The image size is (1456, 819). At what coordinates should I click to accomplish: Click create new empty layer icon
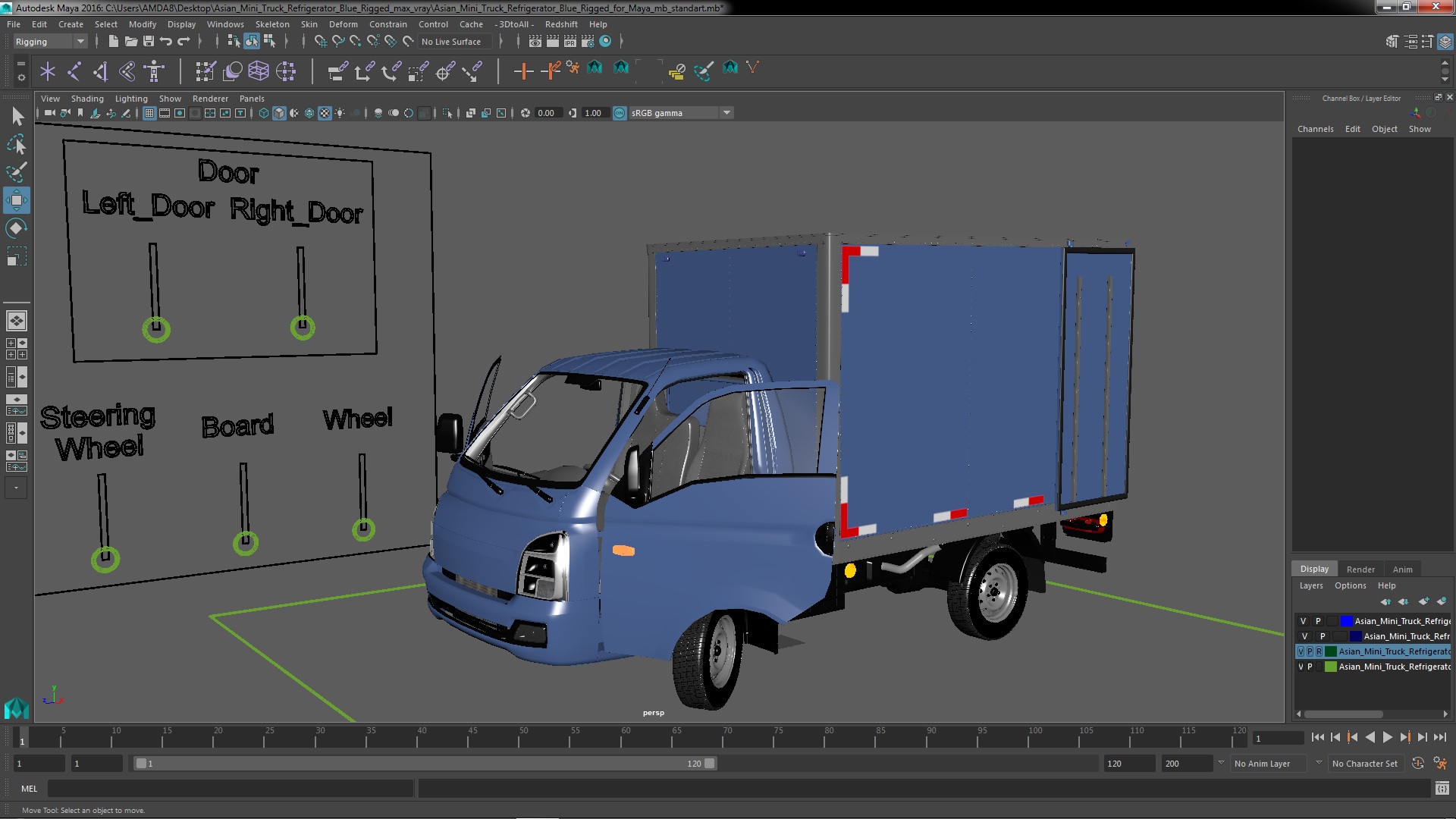point(1423,601)
